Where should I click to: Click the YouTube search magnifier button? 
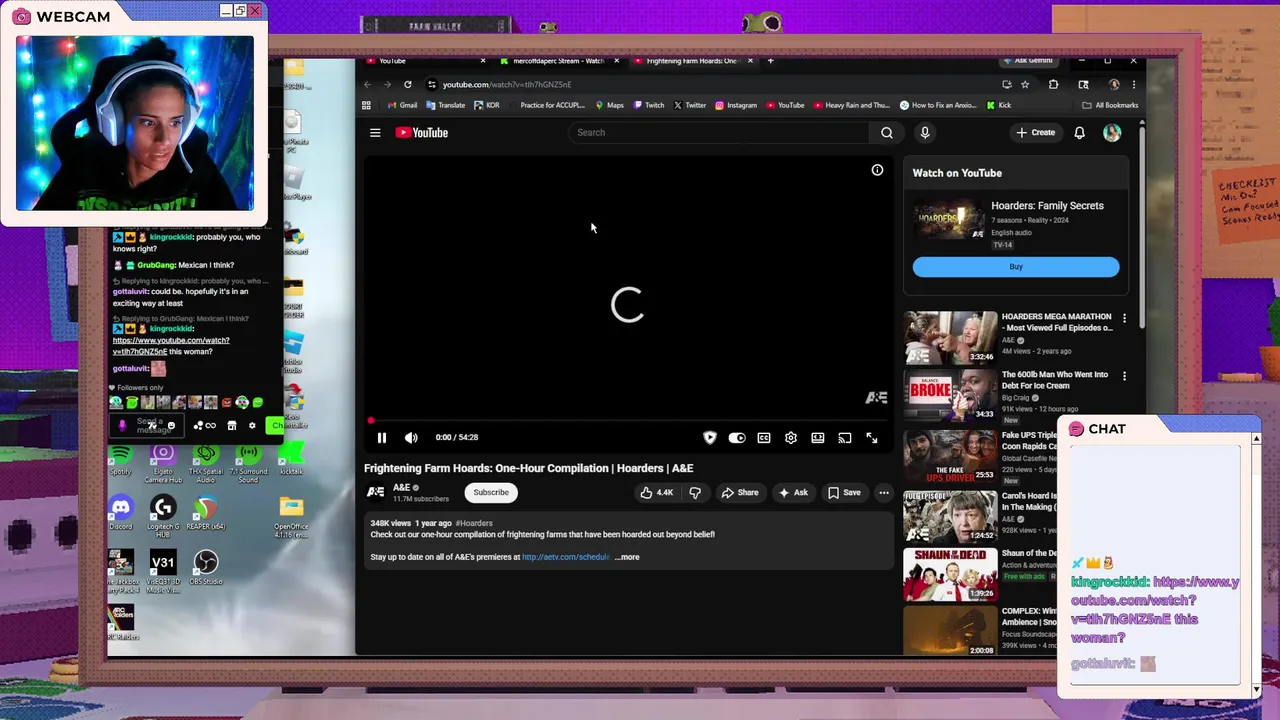[x=887, y=132]
